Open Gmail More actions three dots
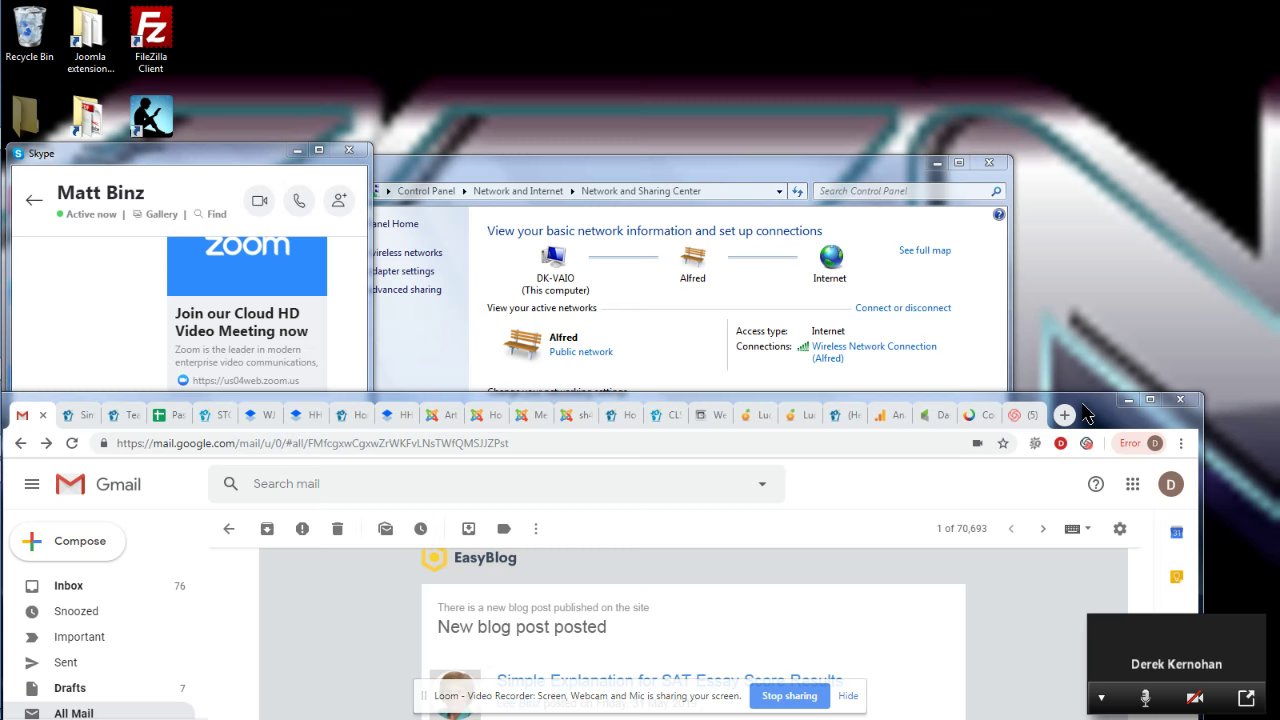Image resolution: width=1280 pixels, height=720 pixels. click(x=536, y=529)
